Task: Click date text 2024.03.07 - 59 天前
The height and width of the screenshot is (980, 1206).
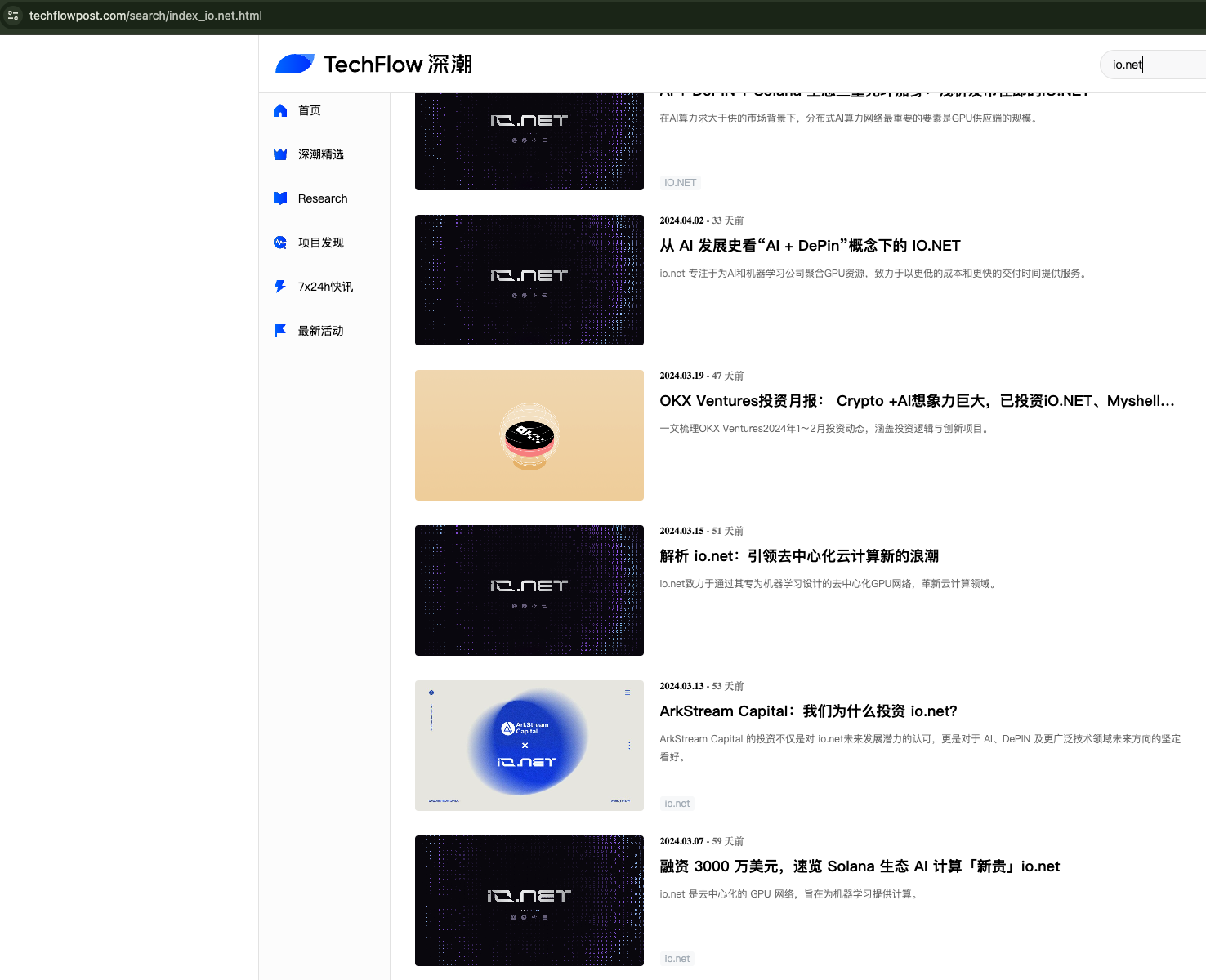Action: (701, 841)
